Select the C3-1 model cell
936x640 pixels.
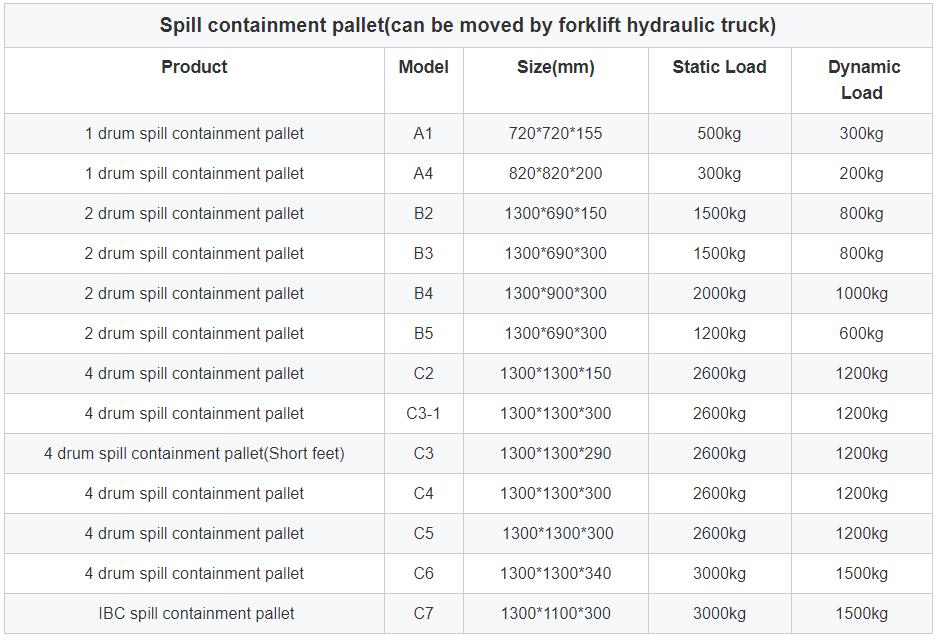pos(423,413)
